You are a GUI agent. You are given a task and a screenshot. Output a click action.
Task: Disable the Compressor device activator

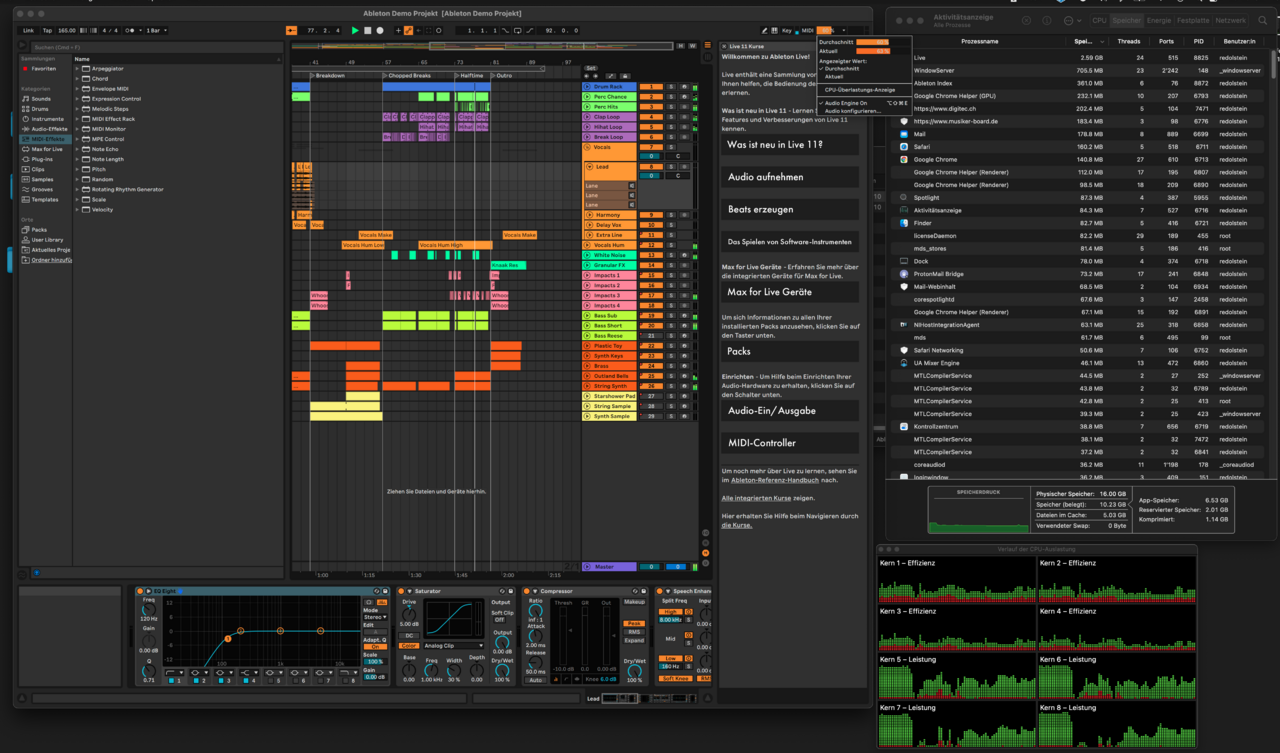(x=527, y=591)
